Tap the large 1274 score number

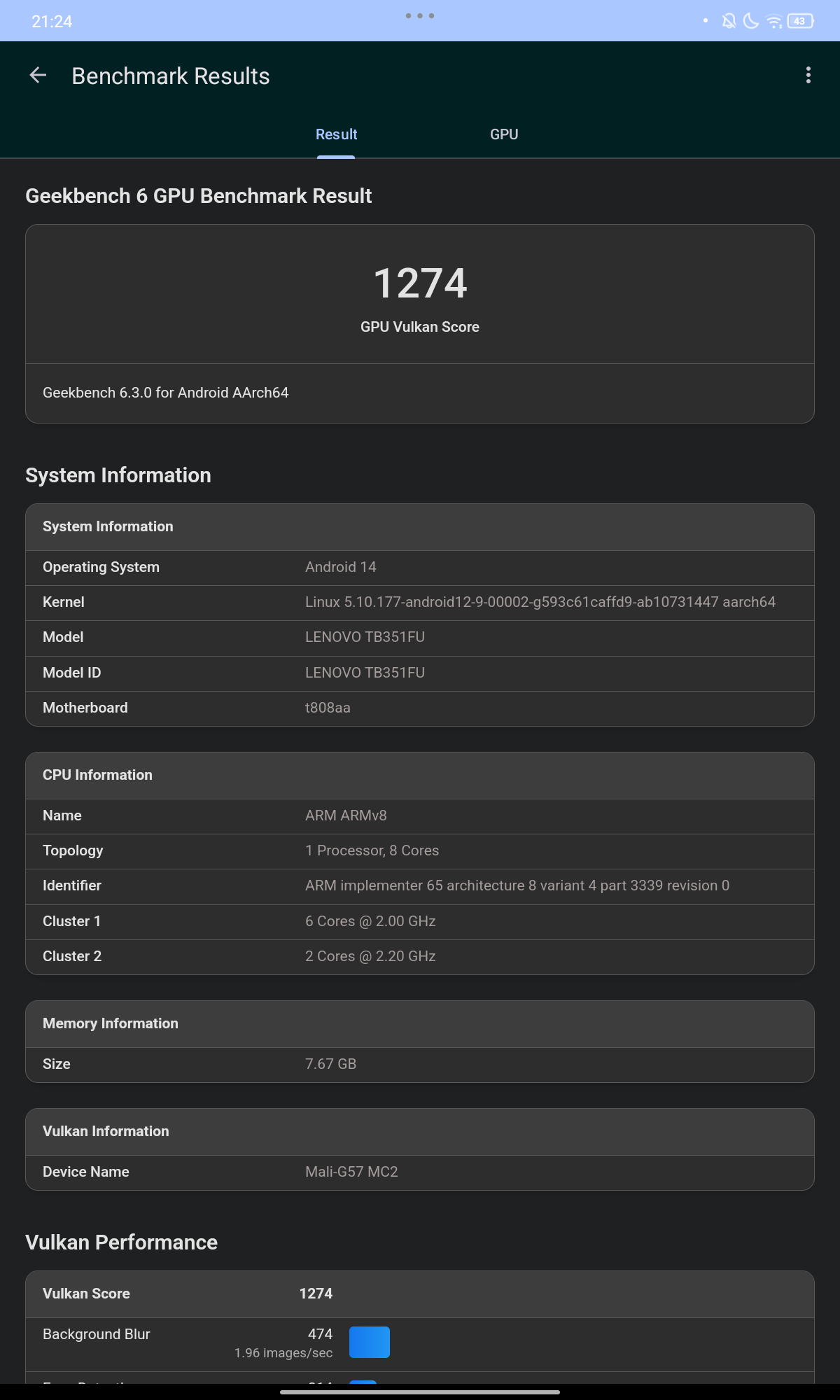pos(420,283)
